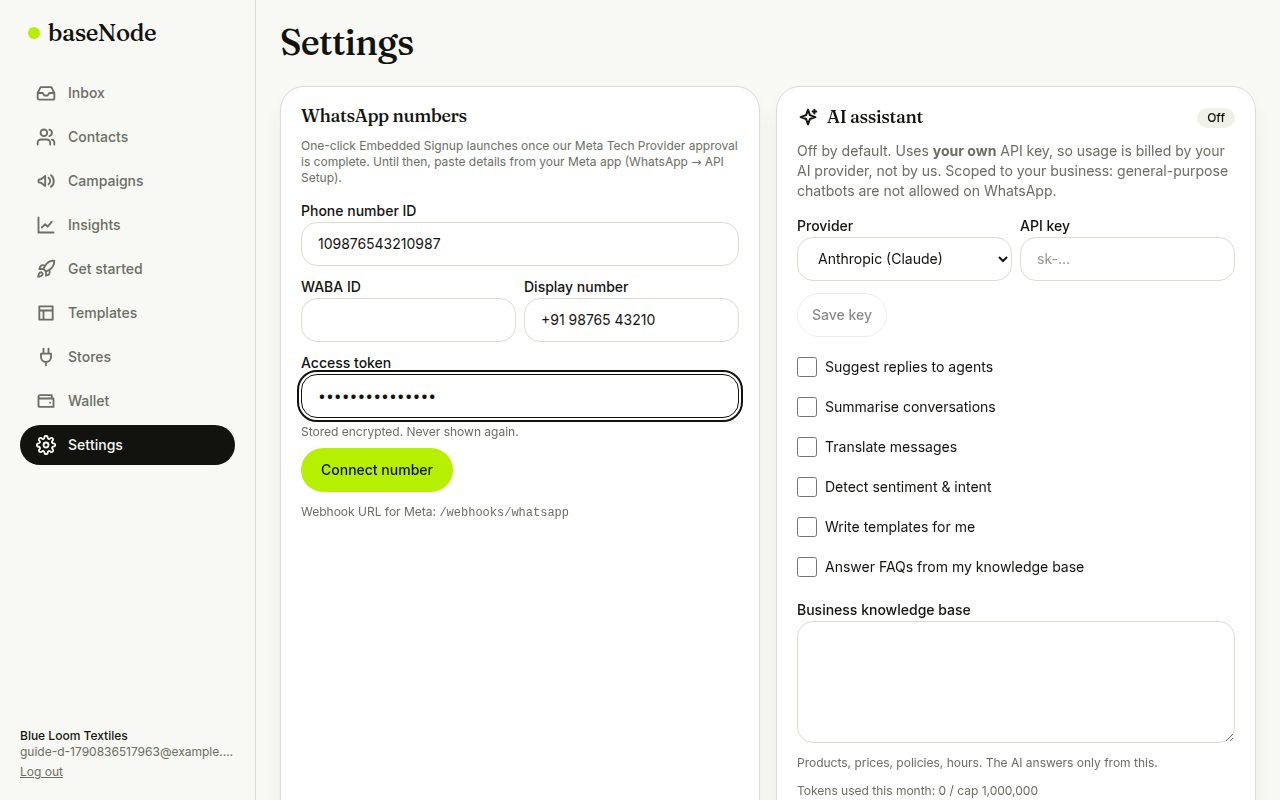1280x800 pixels.
Task: Click the Phone number ID field
Action: pos(520,244)
